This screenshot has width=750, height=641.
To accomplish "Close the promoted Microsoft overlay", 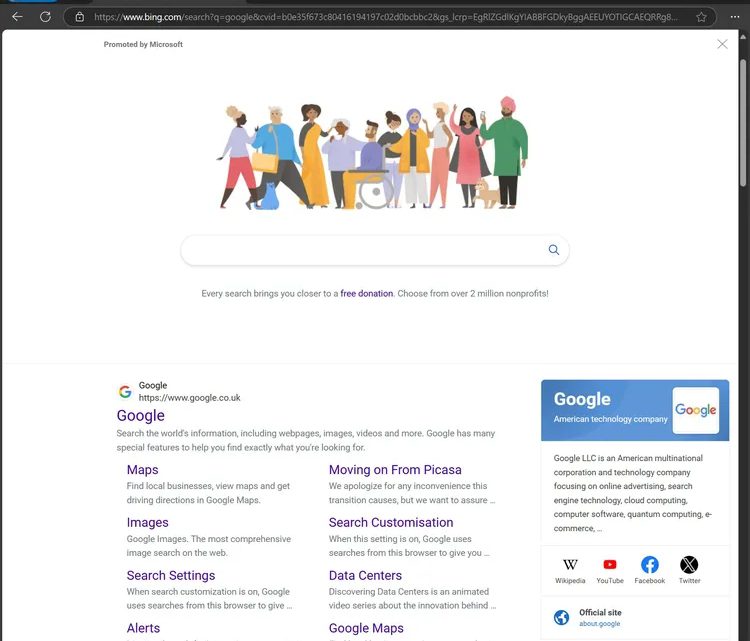I will click(722, 44).
